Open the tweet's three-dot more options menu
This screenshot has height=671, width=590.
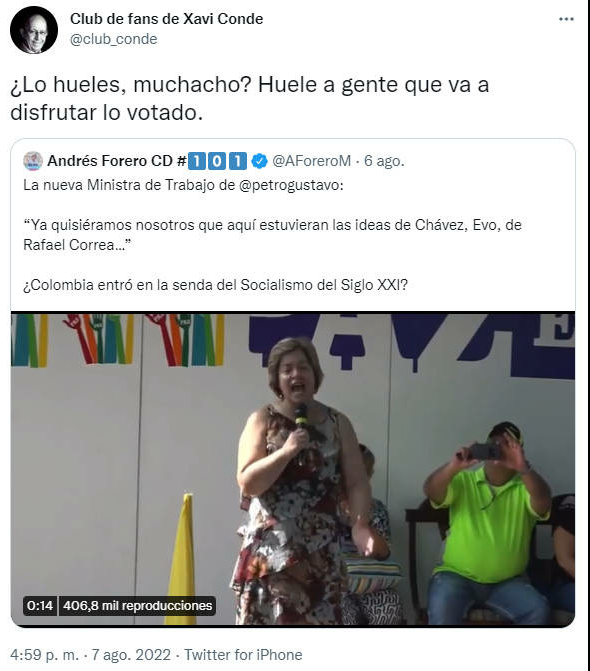pos(566,19)
